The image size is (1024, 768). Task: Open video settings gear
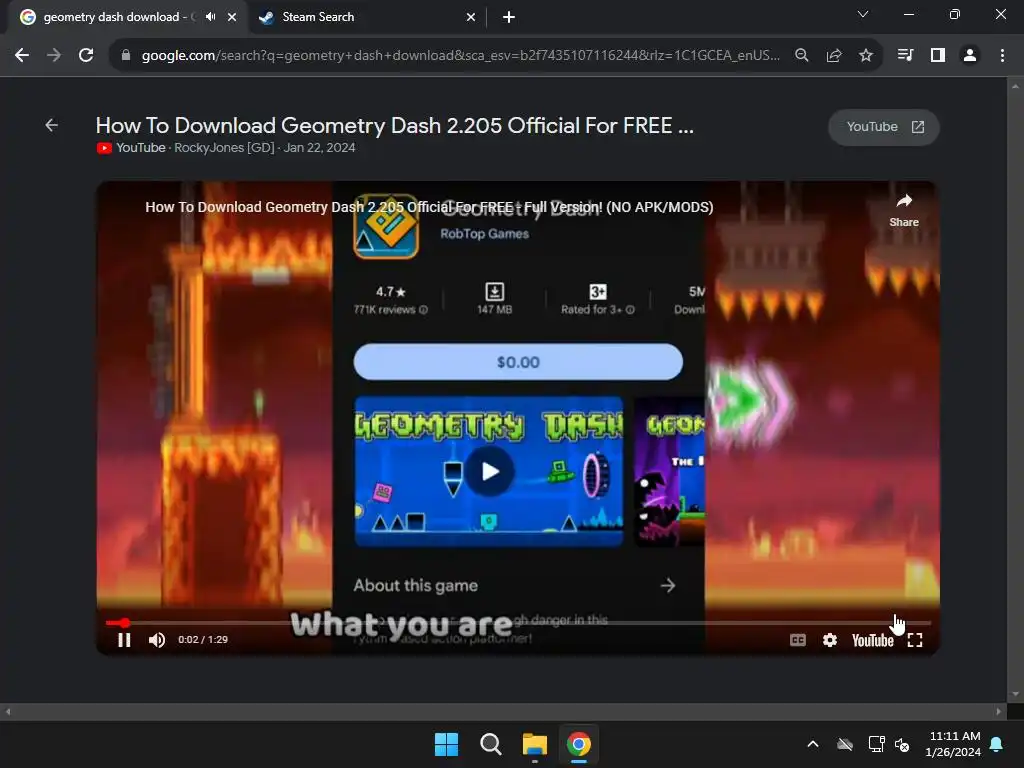[829, 640]
